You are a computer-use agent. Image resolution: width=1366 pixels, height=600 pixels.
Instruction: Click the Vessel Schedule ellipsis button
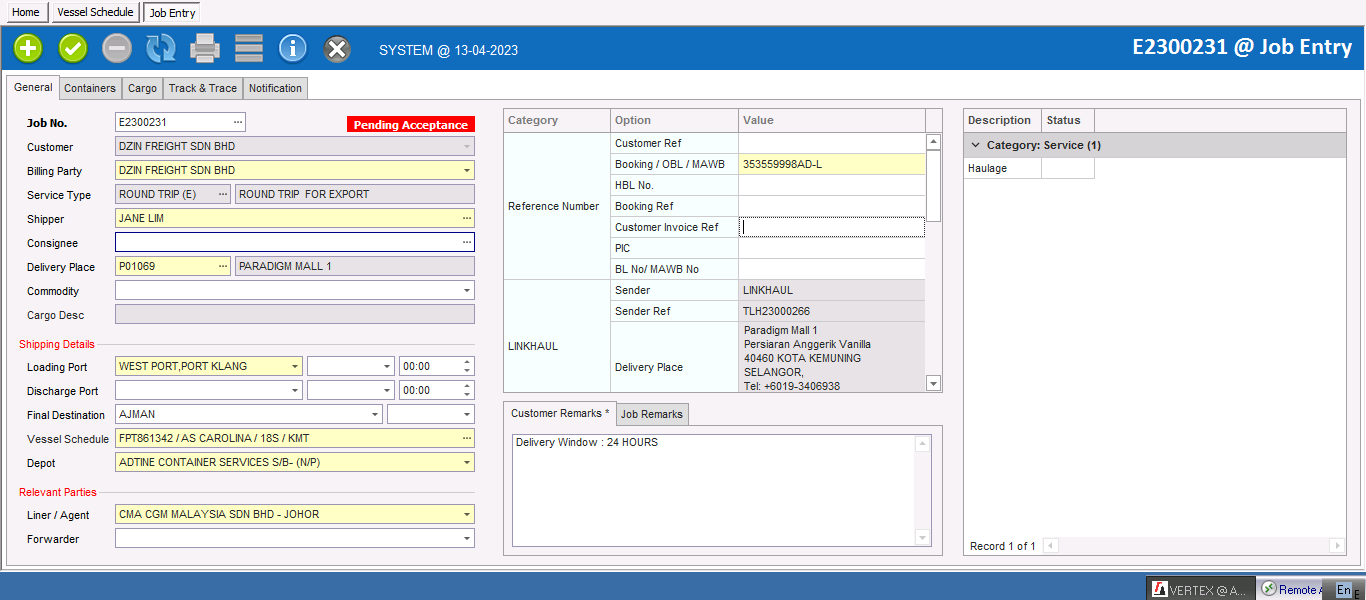(x=466, y=439)
